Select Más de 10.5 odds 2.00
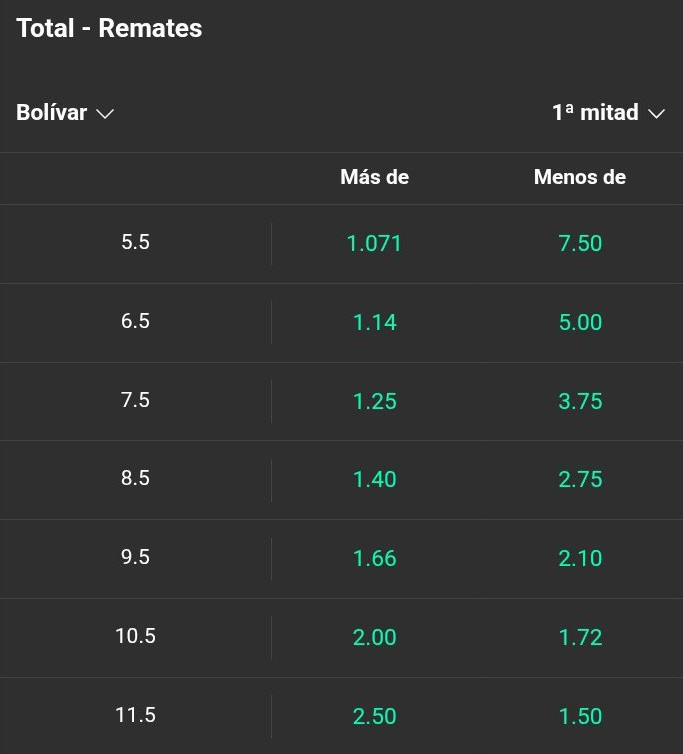Screen dimensions: 683x754 (374, 637)
